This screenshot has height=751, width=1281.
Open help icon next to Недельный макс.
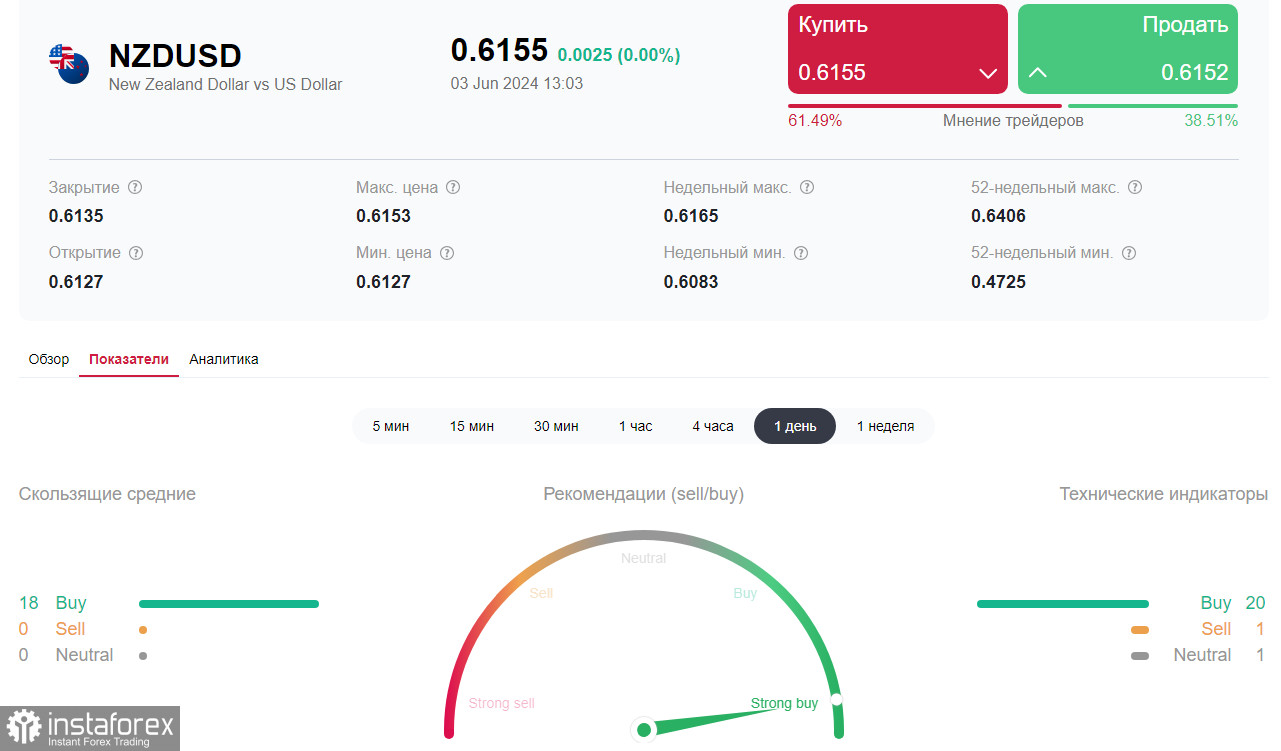[x=807, y=187]
